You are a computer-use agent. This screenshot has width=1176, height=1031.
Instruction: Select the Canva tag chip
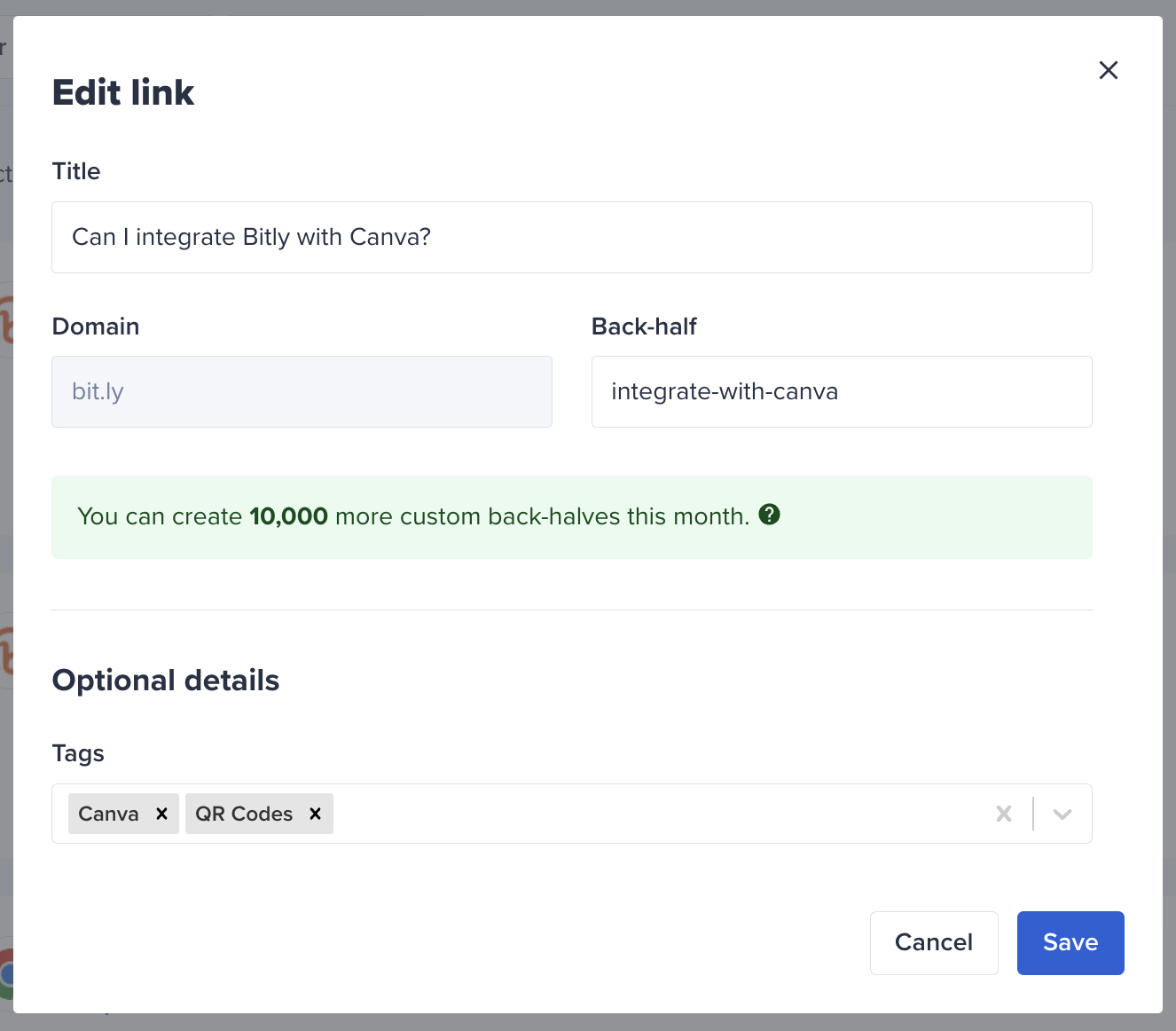[108, 814]
